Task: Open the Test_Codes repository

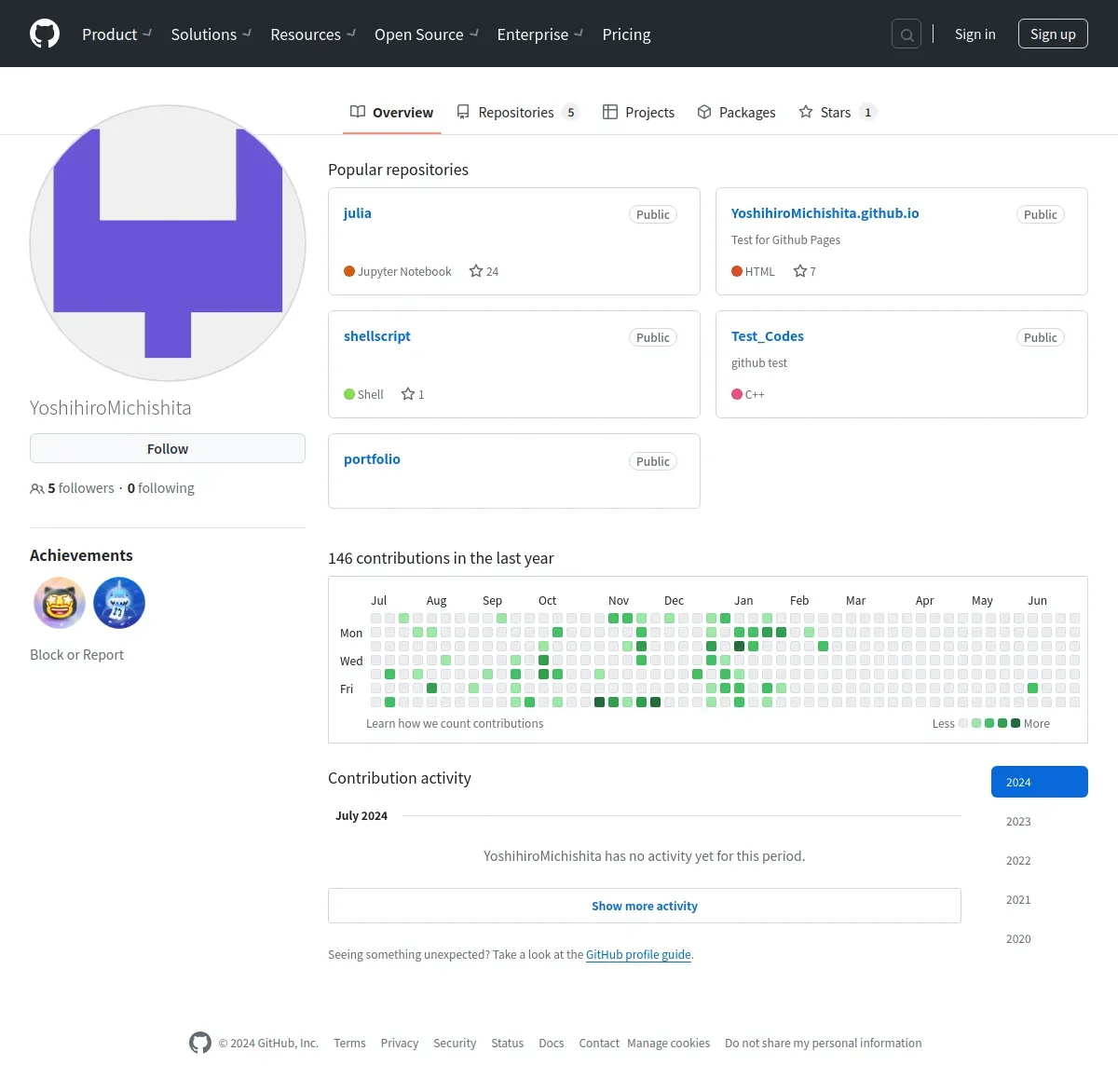Action: [x=768, y=335]
